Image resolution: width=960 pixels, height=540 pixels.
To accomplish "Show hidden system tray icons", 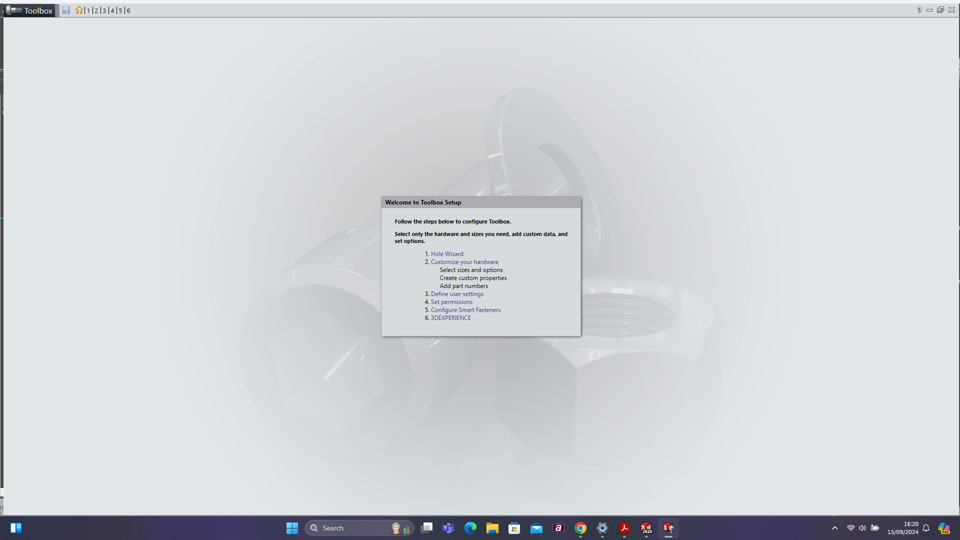I will pyautogui.click(x=834, y=528).
